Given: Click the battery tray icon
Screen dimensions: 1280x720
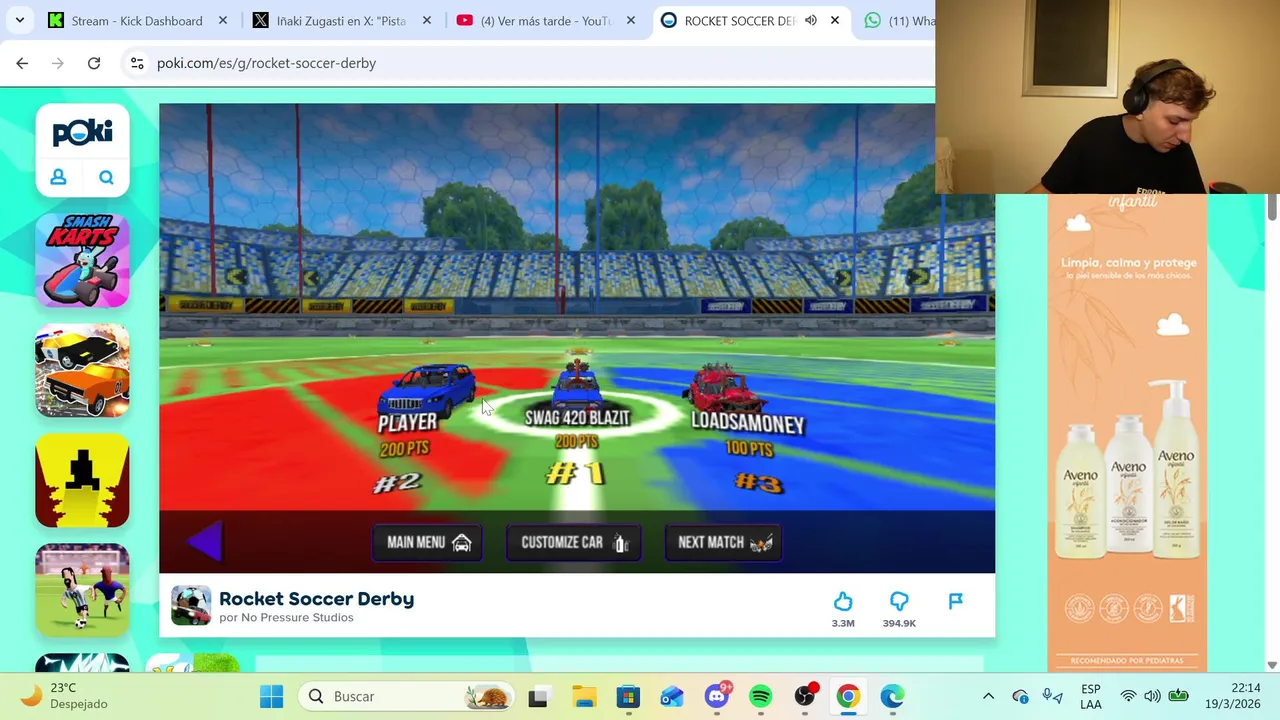Looking at the screenshot, I should (x=1179, y=696).
